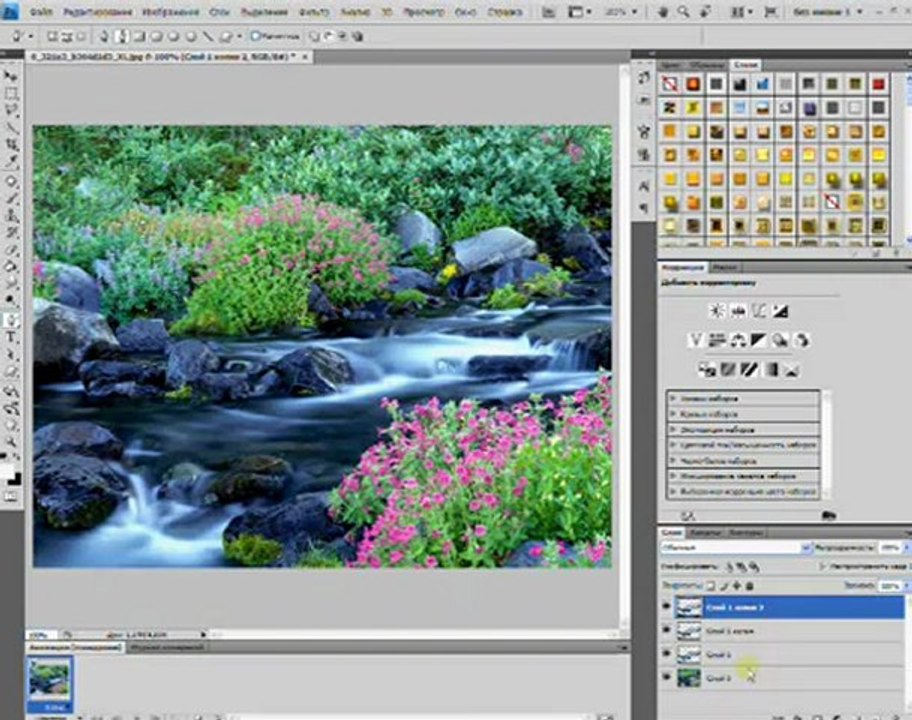
Task: Choose the Ellipse shape in options bar
Action: 173,36
